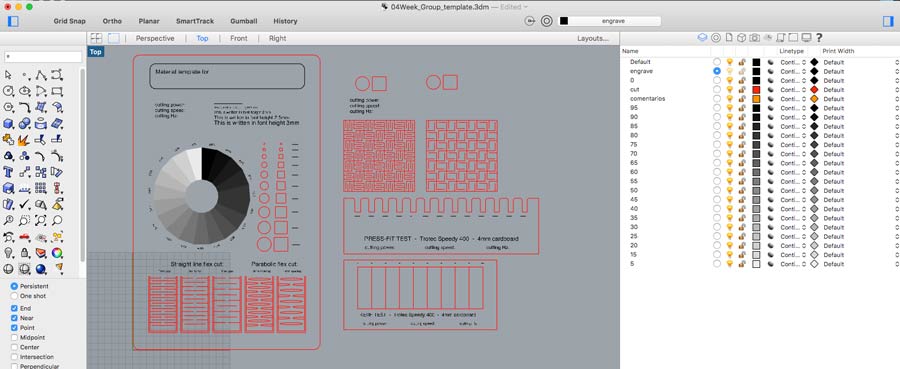
Task: Change print color diamond of cut layer
Action: (x=814, y=90)
